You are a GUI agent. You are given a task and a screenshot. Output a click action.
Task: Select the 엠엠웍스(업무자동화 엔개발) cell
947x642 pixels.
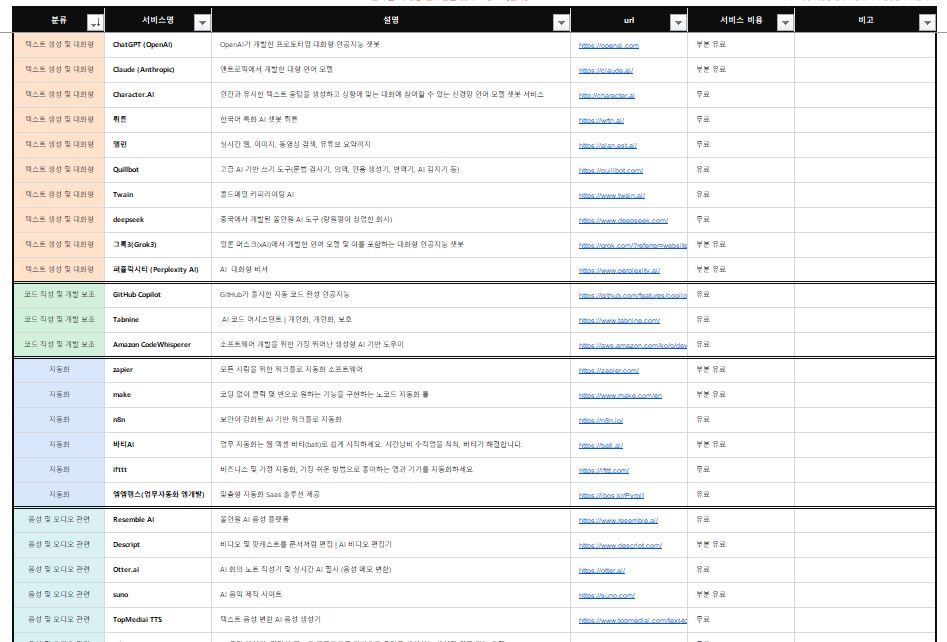[x=158, y=495]
